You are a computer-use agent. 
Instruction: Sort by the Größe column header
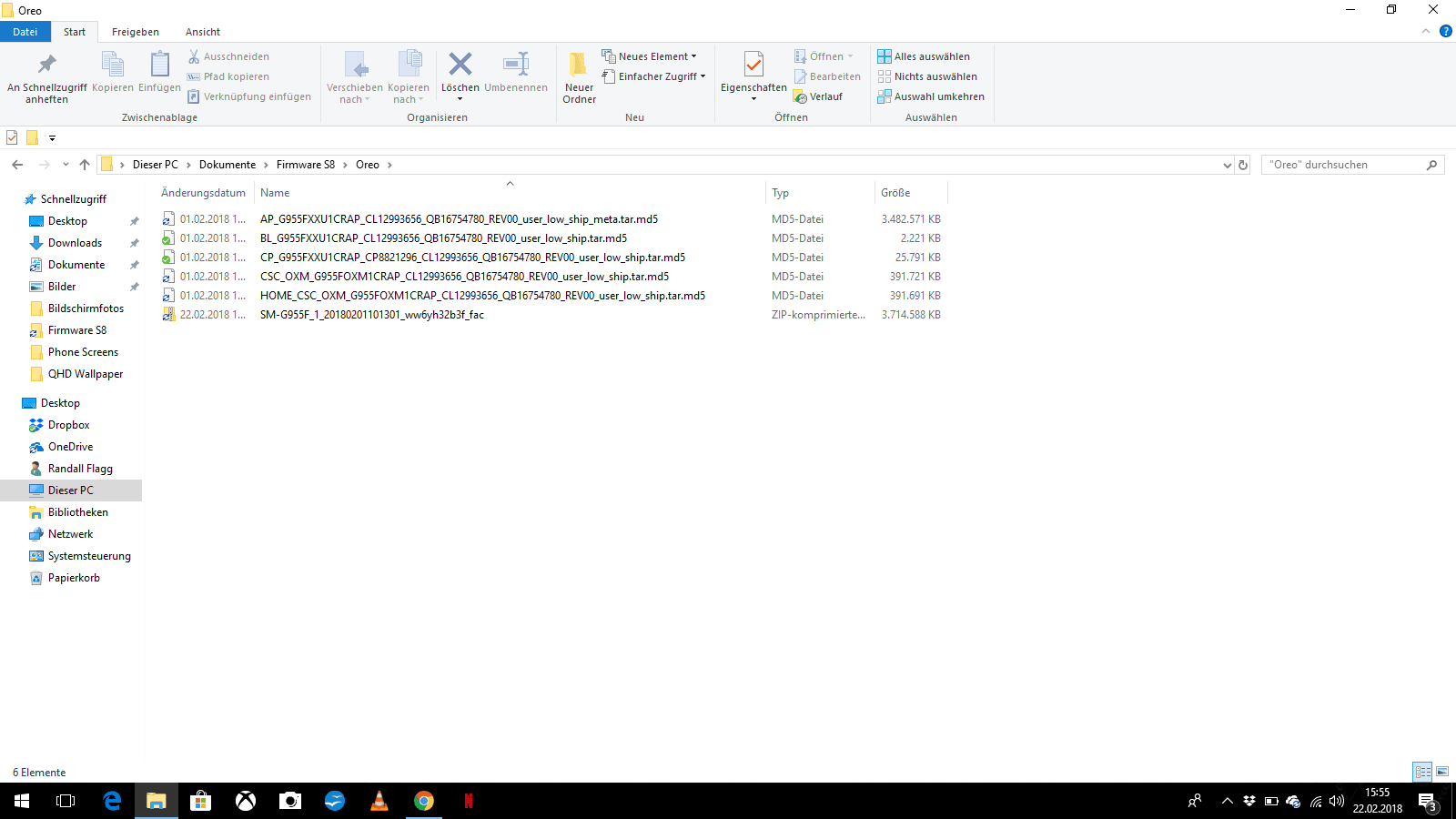pos(910,193)
